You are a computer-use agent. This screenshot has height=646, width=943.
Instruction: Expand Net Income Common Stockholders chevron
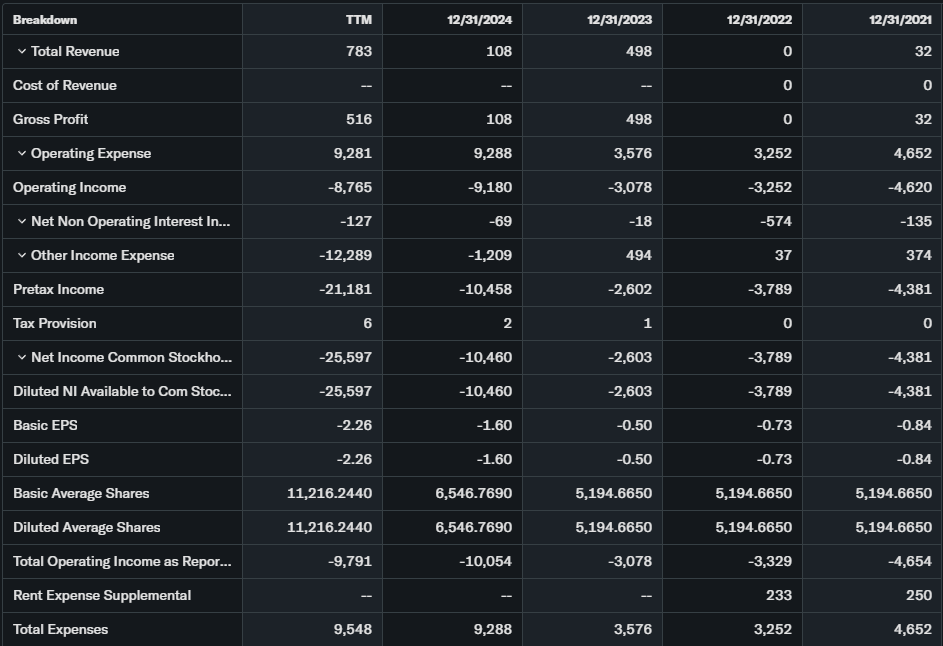(22, 358)
